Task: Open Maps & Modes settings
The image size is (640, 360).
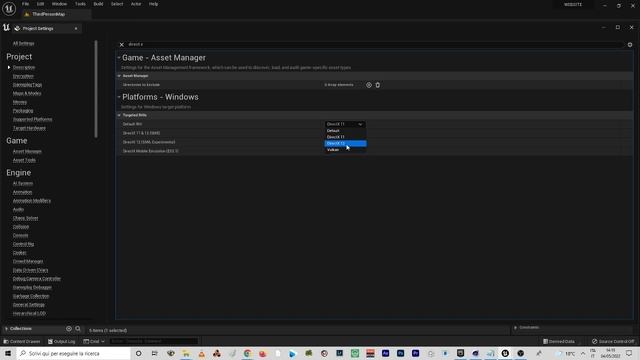Action: 27,93
